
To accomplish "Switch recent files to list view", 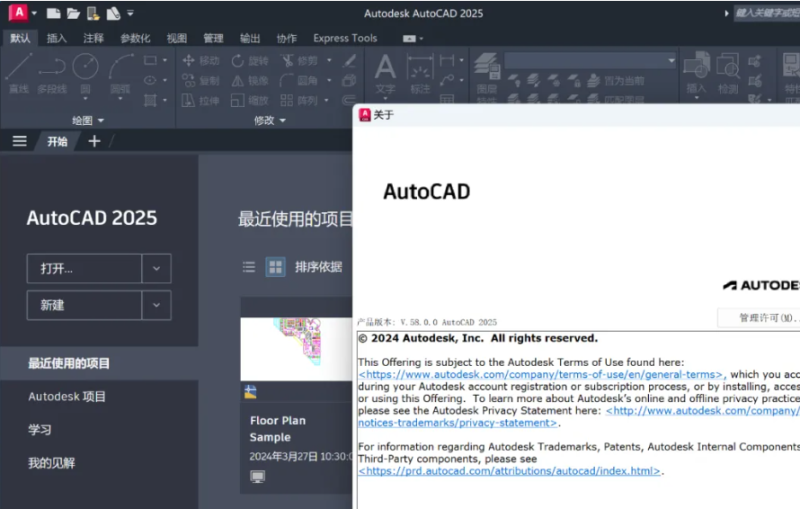I will click(x=249, y=267).
